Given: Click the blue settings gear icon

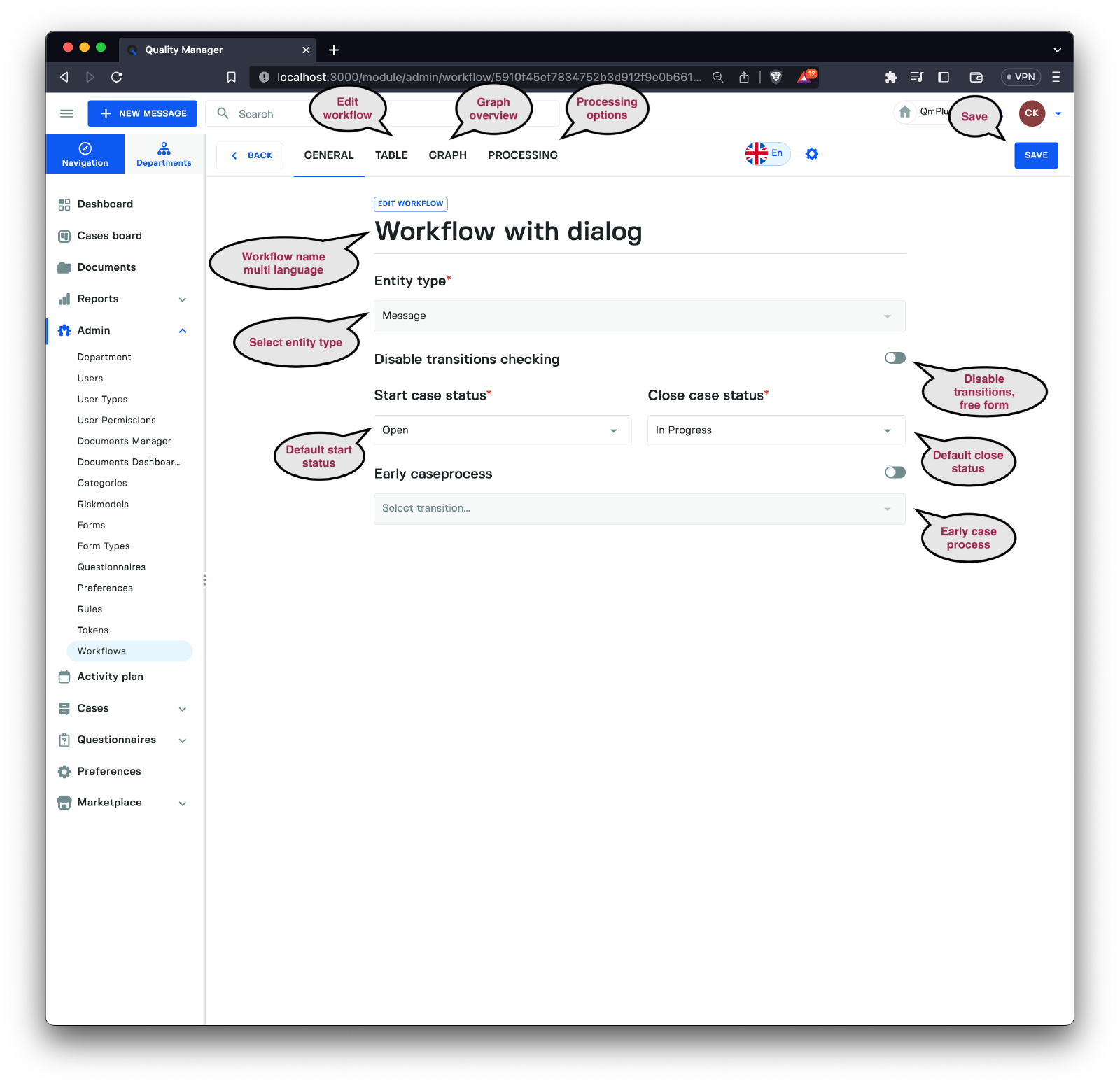Looking at the screenshot, I should pos(811,154).
